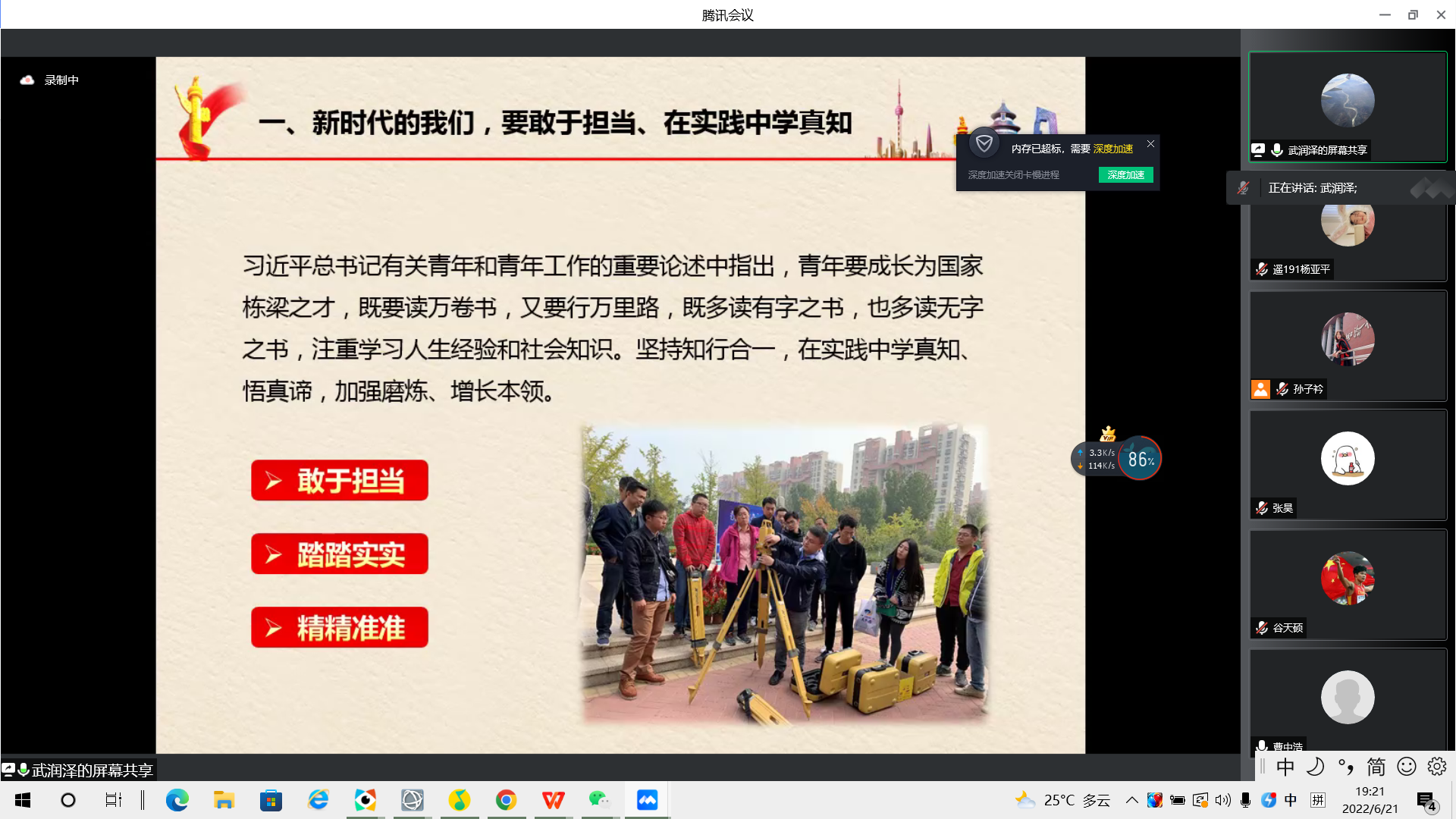Open the IME settings gear
The image size is (1456, 819).
coord(1436,767)
